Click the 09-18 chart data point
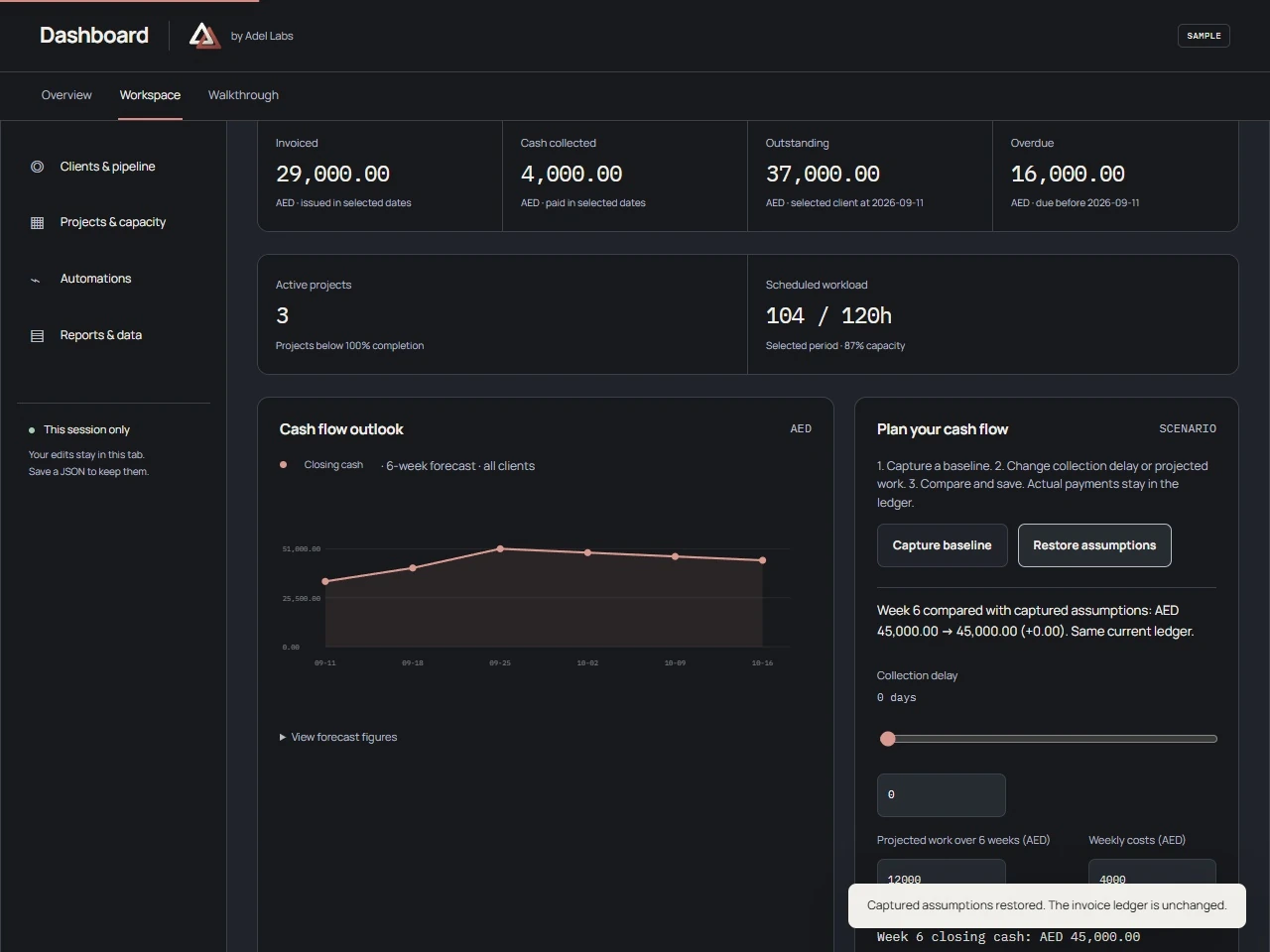Viewport: 1270px width, 952px height. (x=413, y=568)
